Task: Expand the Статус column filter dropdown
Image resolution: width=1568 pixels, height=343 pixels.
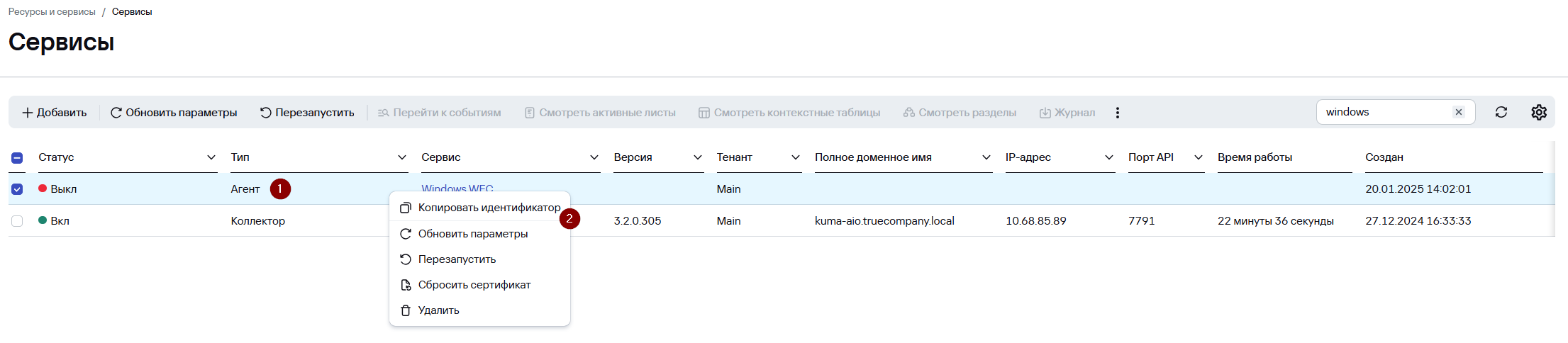Action: click(x=211, y=157)
